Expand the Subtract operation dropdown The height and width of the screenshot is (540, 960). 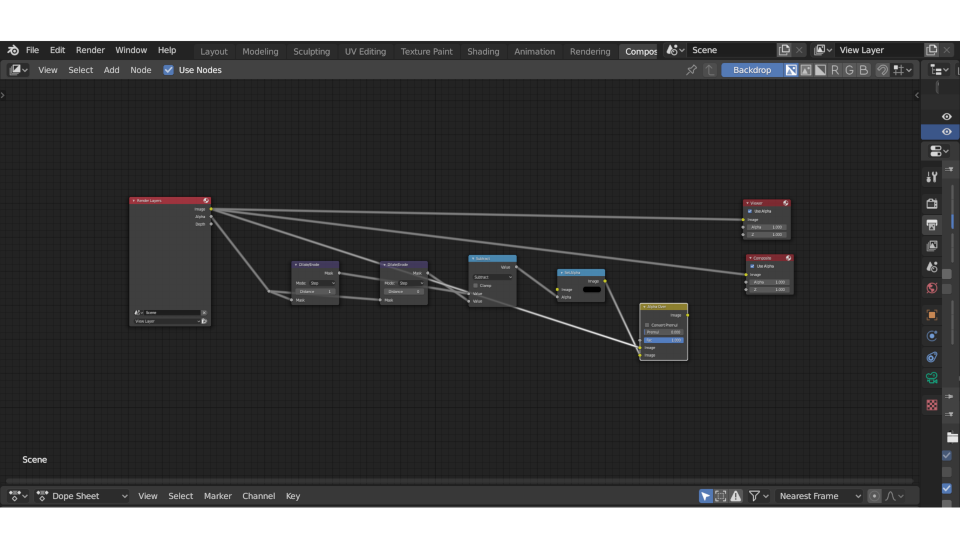point(492,277)
